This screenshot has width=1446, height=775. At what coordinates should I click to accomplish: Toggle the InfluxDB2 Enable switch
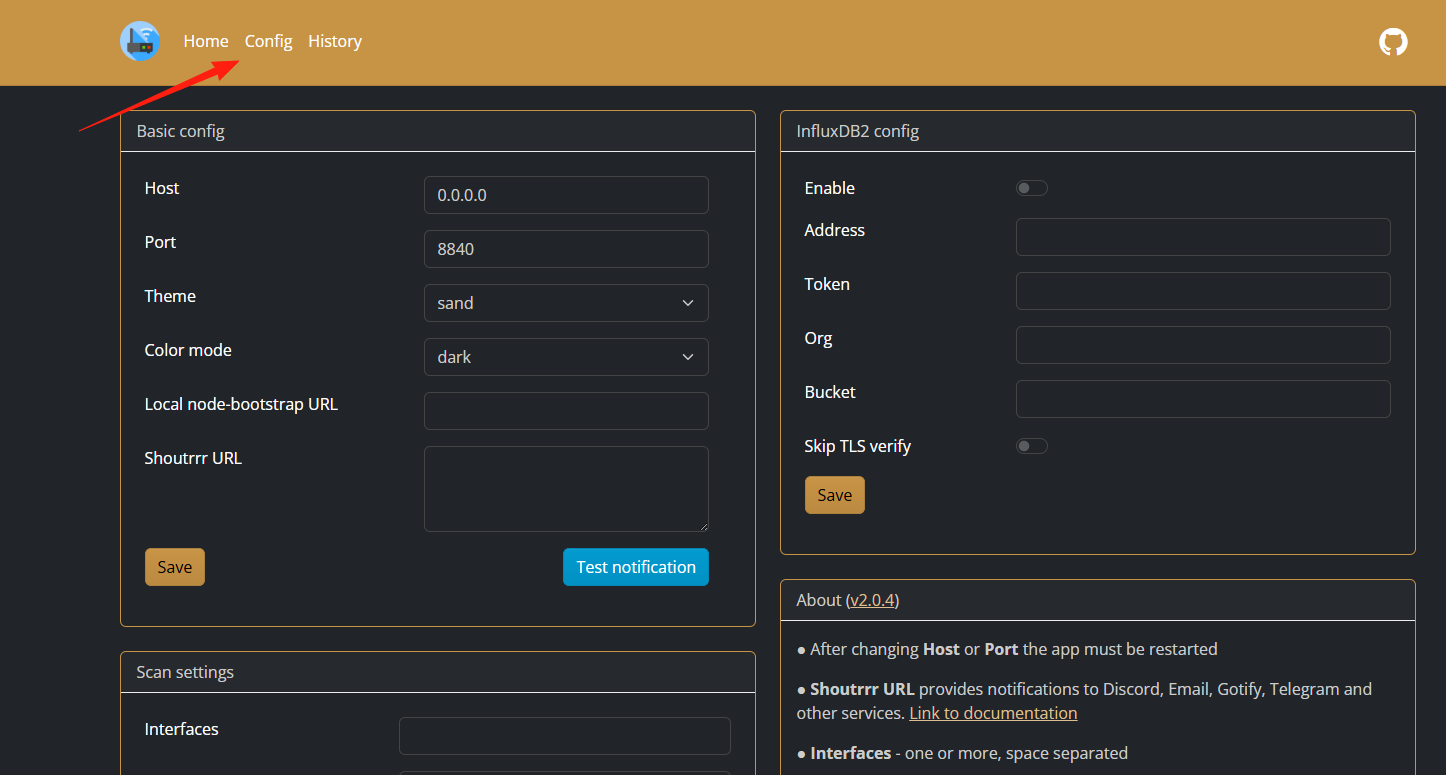[1032, 188]
